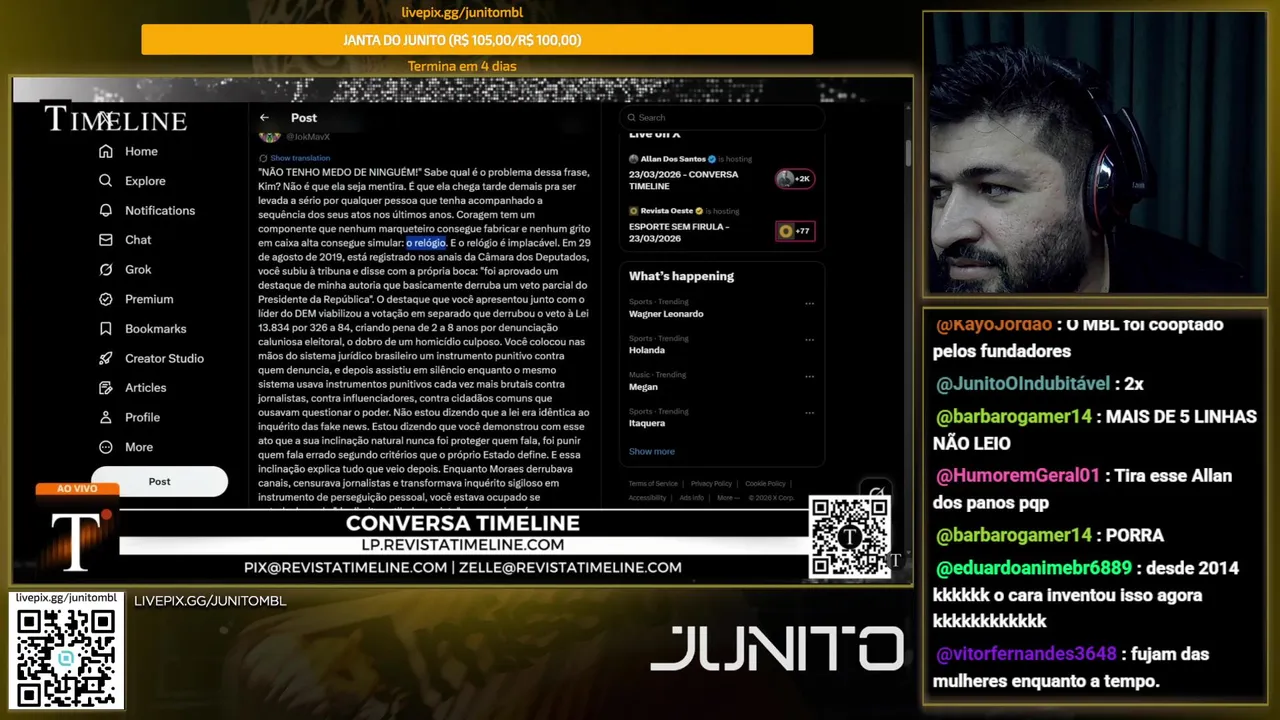Viewport: 1280px width, 720px height.
Task: Click the white Post button
Action: coord(160,481)
